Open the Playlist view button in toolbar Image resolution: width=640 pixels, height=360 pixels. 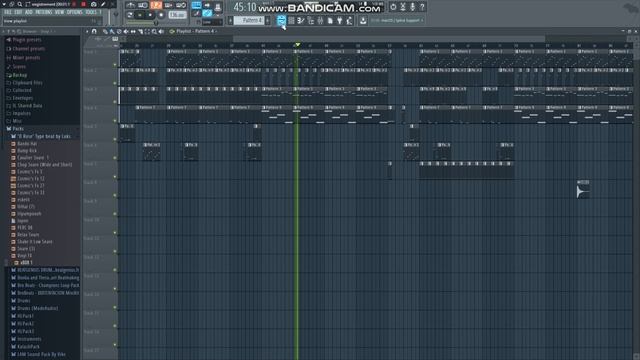(x=281, y=20)
